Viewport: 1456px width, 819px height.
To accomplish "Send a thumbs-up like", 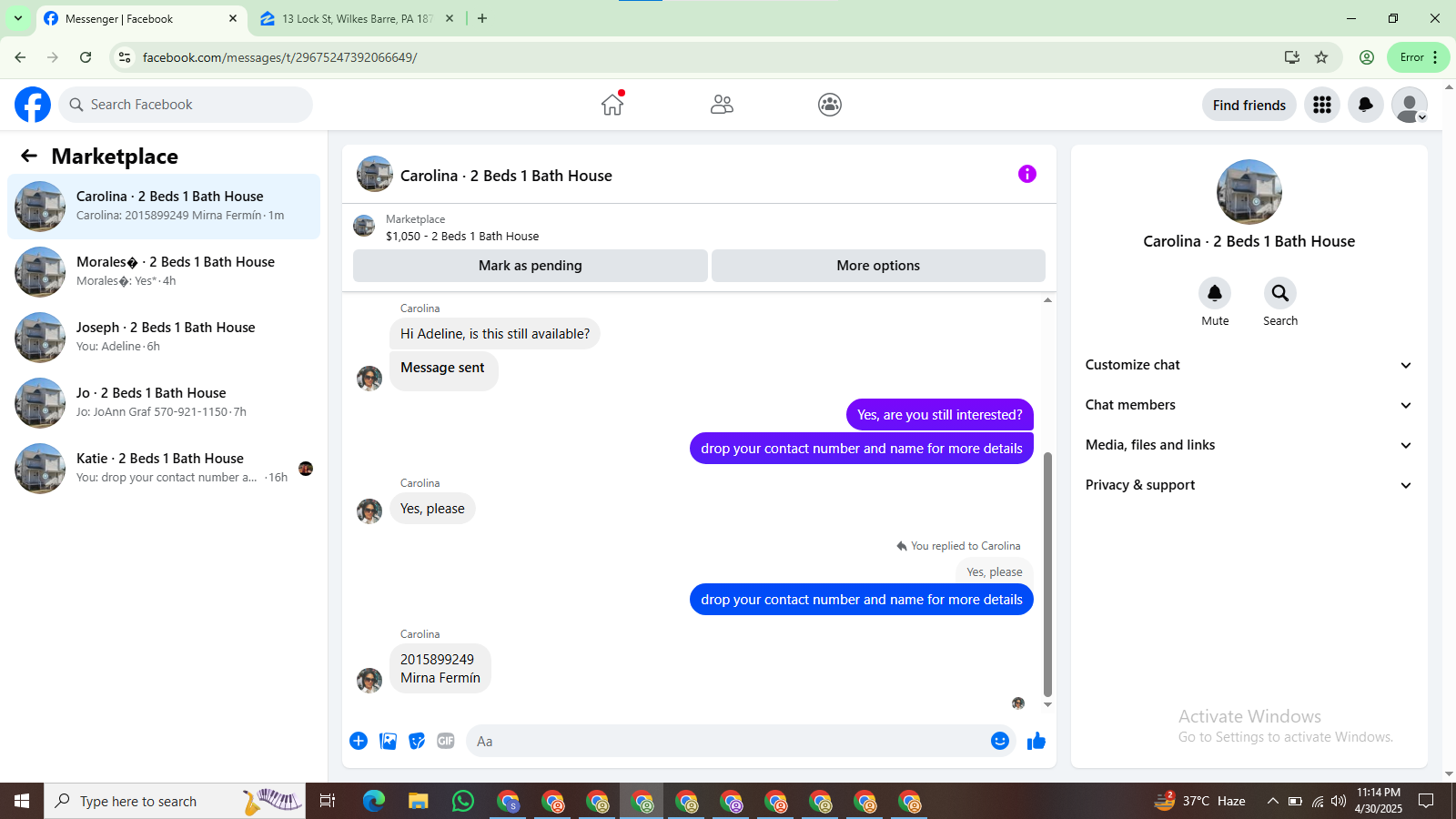I will point(1036,741).
